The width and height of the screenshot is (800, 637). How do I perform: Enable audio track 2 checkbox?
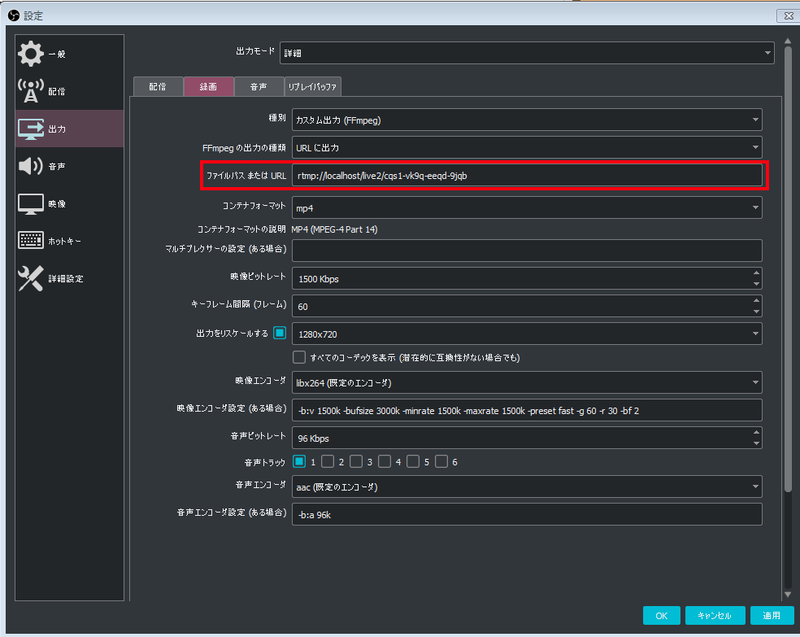click(328, 462)
